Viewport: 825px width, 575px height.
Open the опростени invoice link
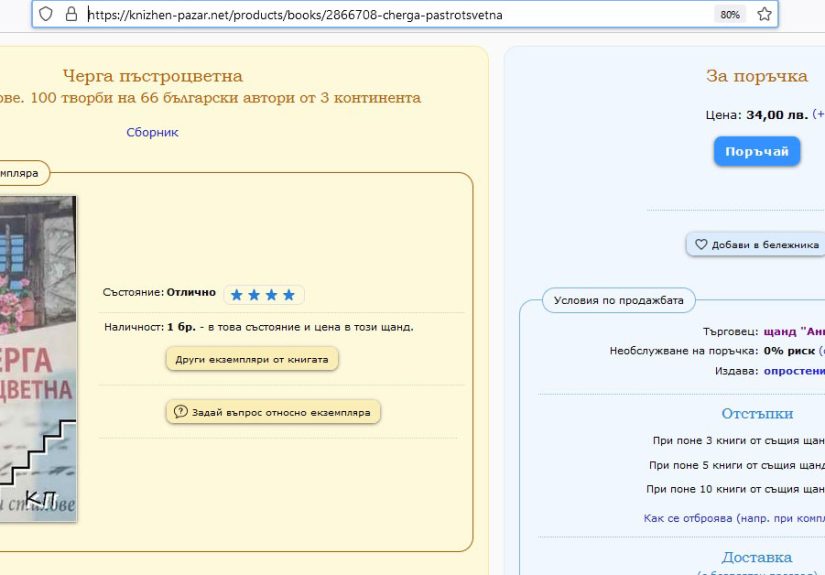(794, 370)
